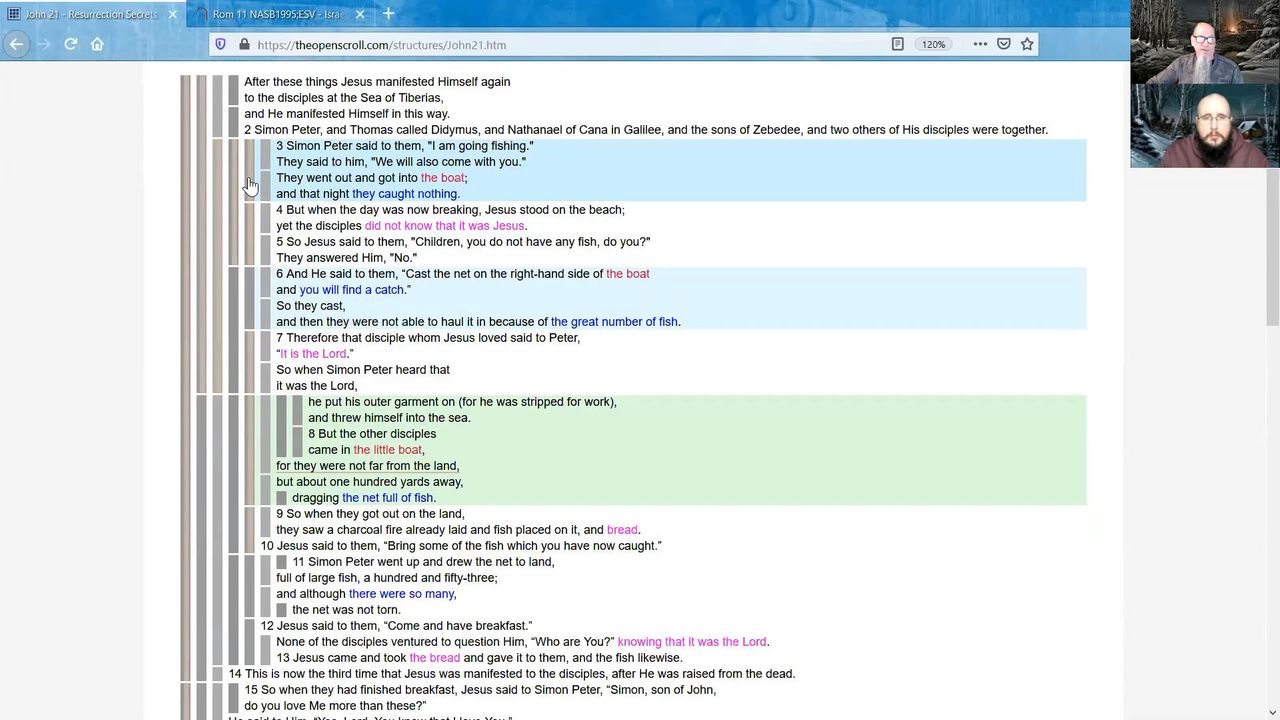The height and width of the screenshot is (720, 1280).
Task: Open the browser home page
Action: (97, 44)
